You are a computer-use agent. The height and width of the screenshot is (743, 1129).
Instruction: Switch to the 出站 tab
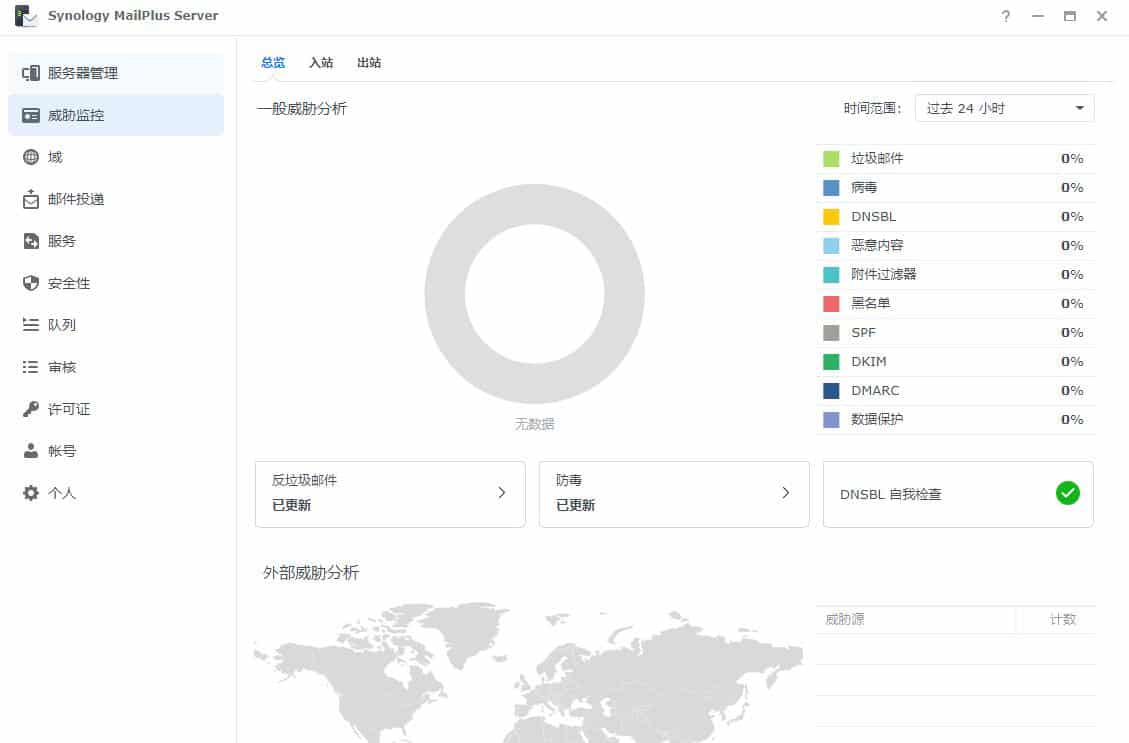pyautogui.click(x=369, y=62)
